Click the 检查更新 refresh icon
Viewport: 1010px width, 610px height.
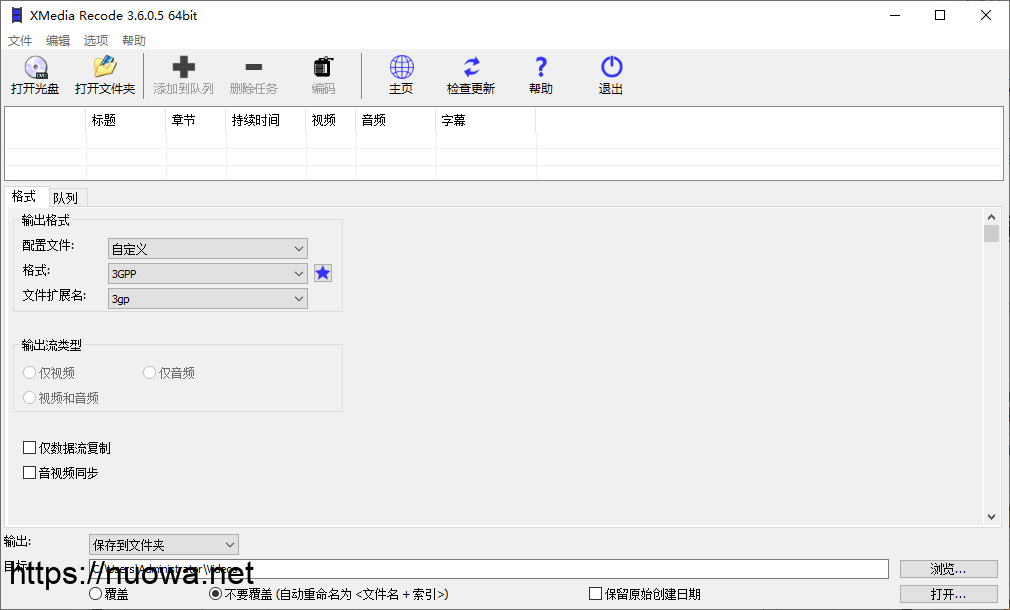(x=471, y=68)
